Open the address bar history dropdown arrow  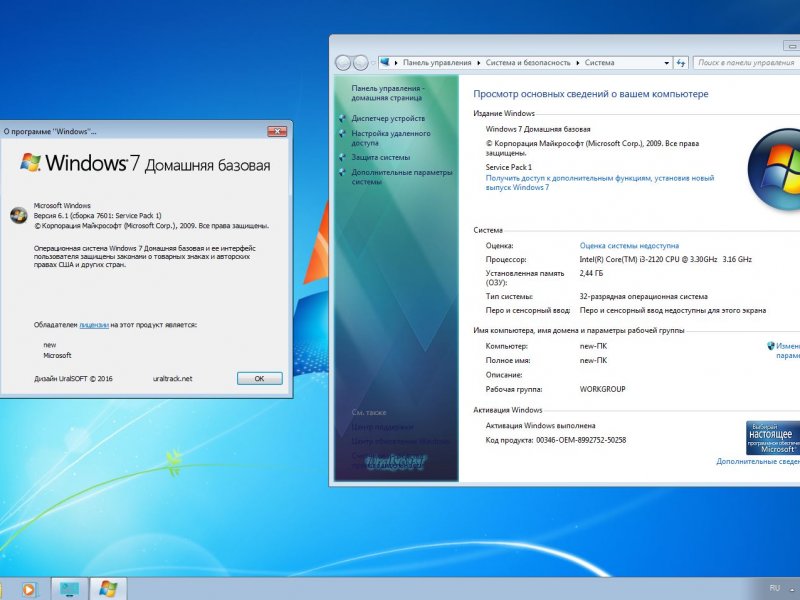[666, 63]
